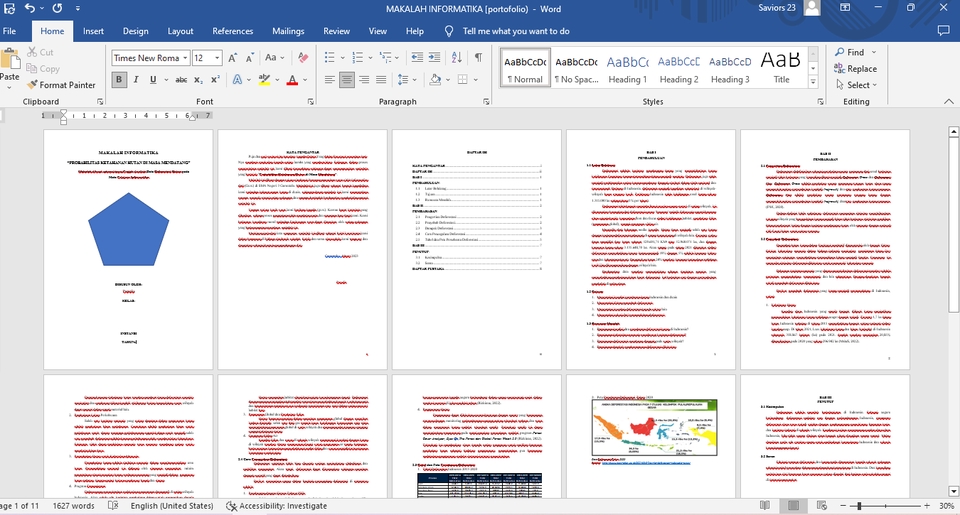Toggle Superscript formatting

[x=215, y=80]
